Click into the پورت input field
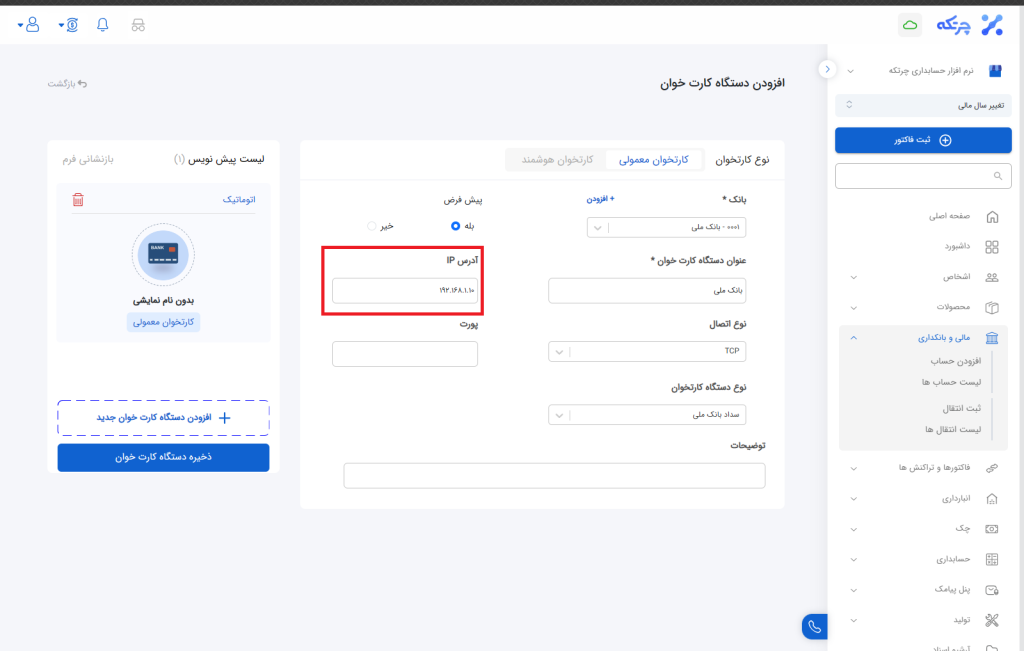 coord(405,354)
